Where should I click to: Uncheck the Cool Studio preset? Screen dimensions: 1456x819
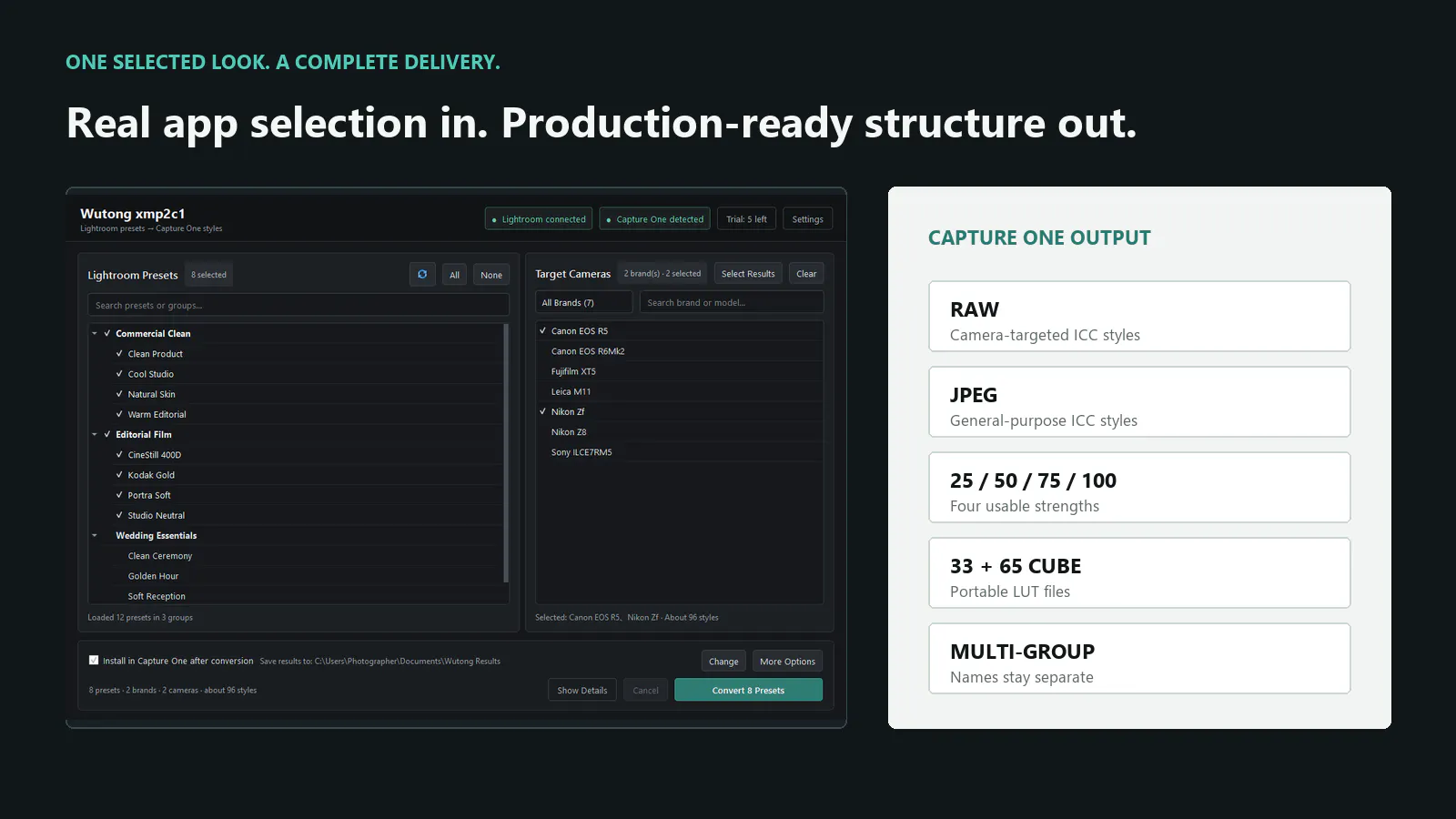pos(119,373)
